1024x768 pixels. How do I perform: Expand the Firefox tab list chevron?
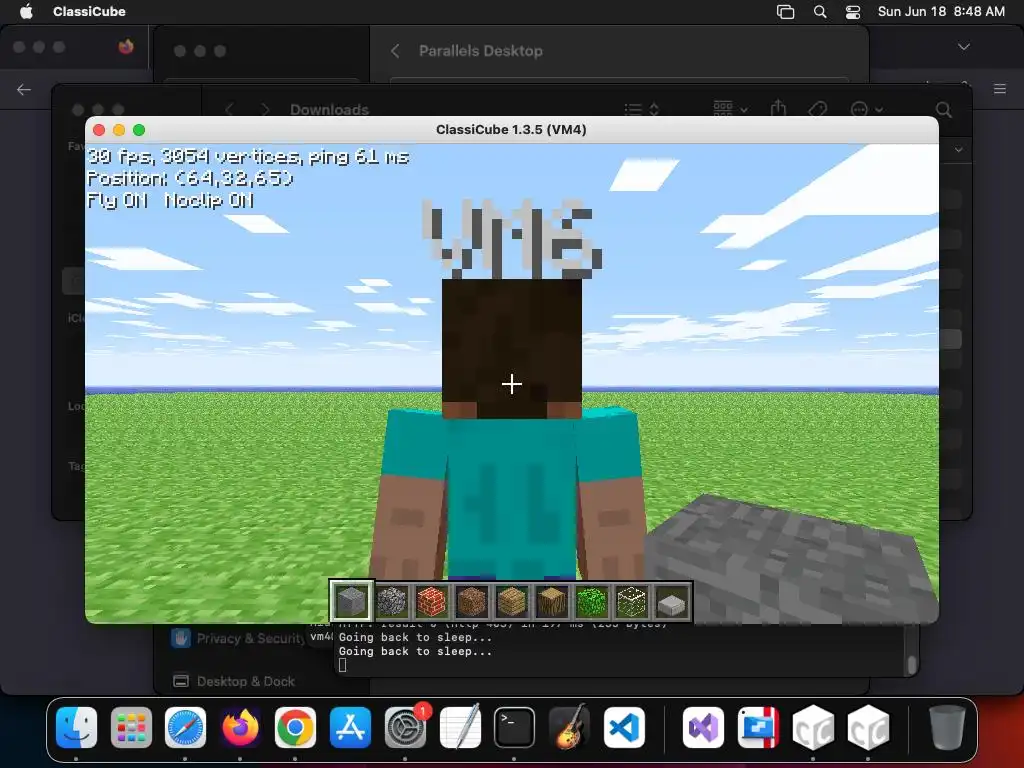964,47
